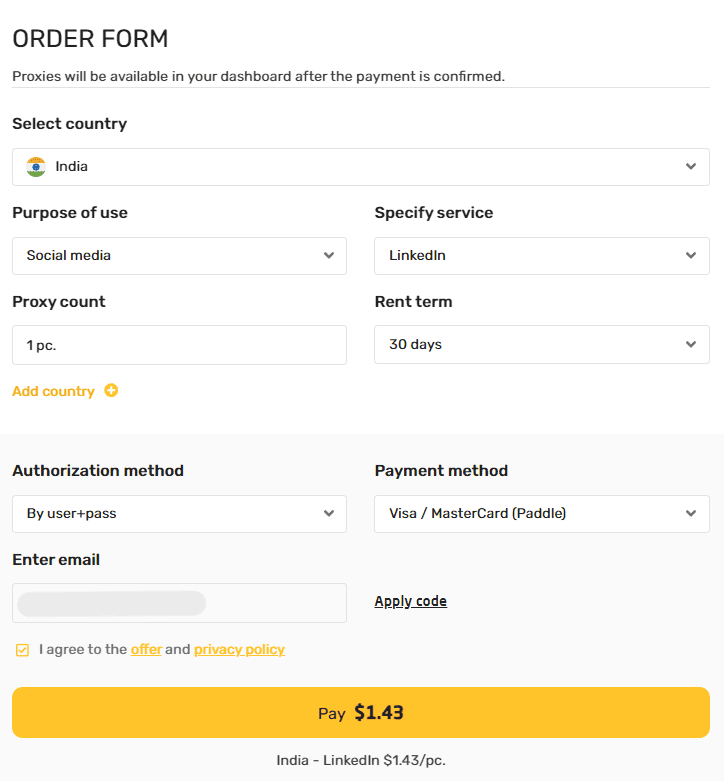Image resolution: width=724 pixels, height=781 pixels.
Task: Open the Purpose of use Social media dropdown
Action: click(x=179, y=256)
